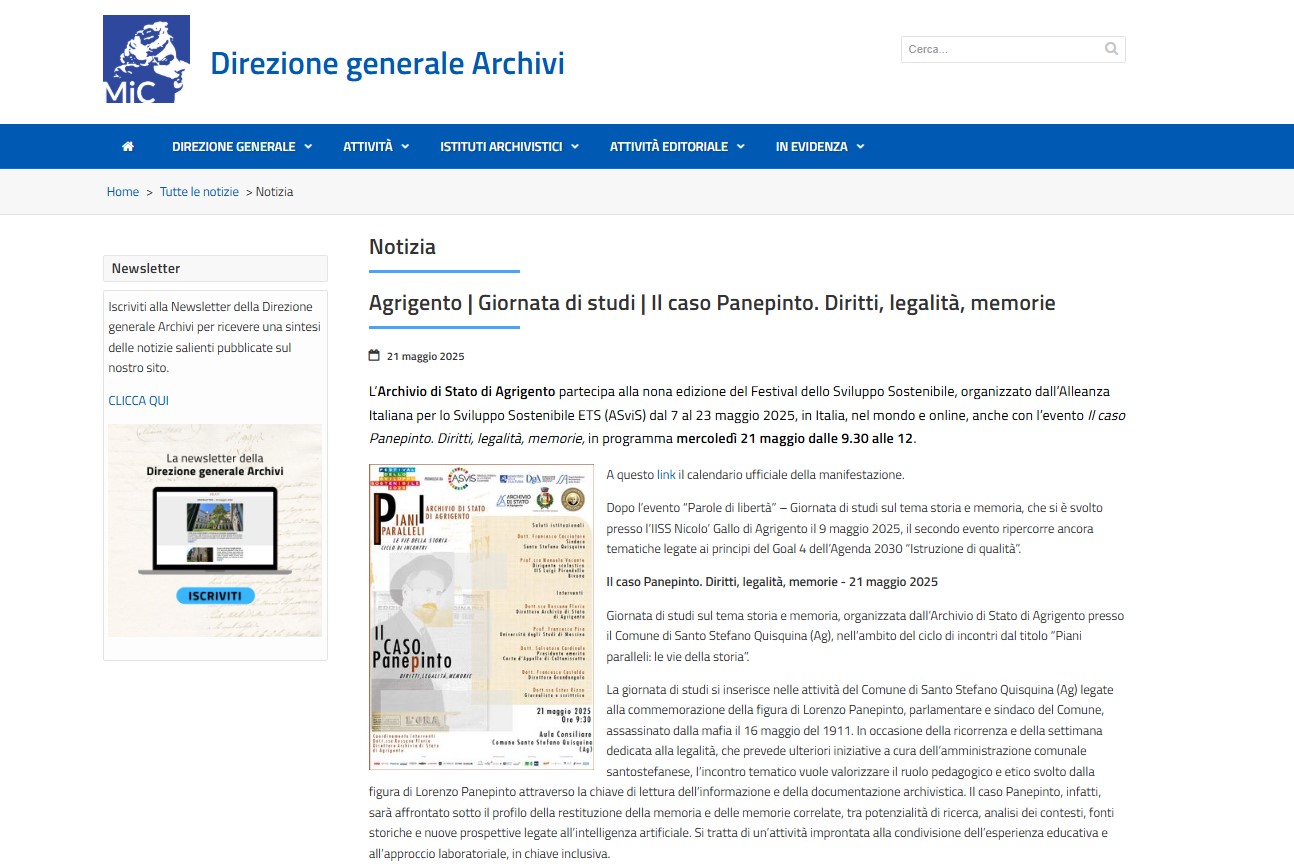Click the MiC logo in header
The width and height of the screenshot is (1294, 867).
pos(146,59)
